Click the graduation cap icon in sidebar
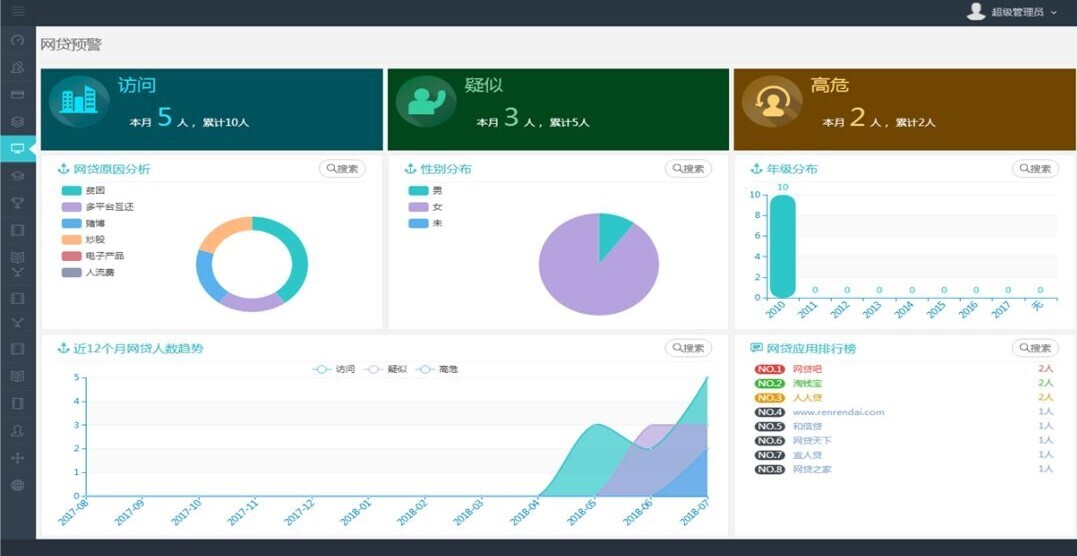The height and width of the screenshot is (556, 1077). tap(17, 176)
